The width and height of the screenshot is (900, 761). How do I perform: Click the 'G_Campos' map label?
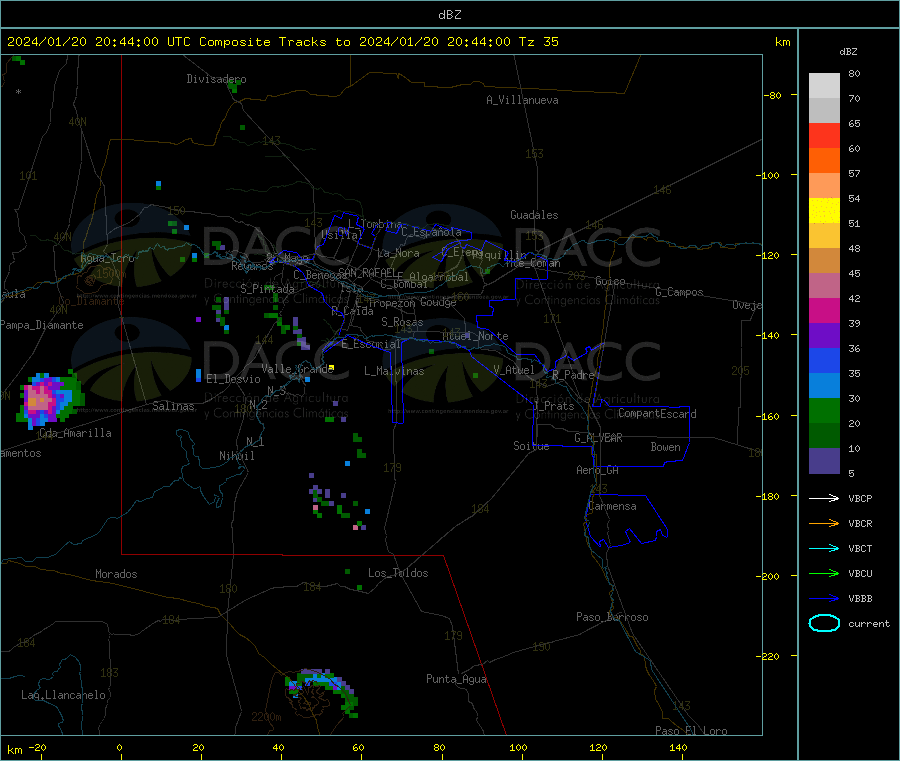(679, 292)
